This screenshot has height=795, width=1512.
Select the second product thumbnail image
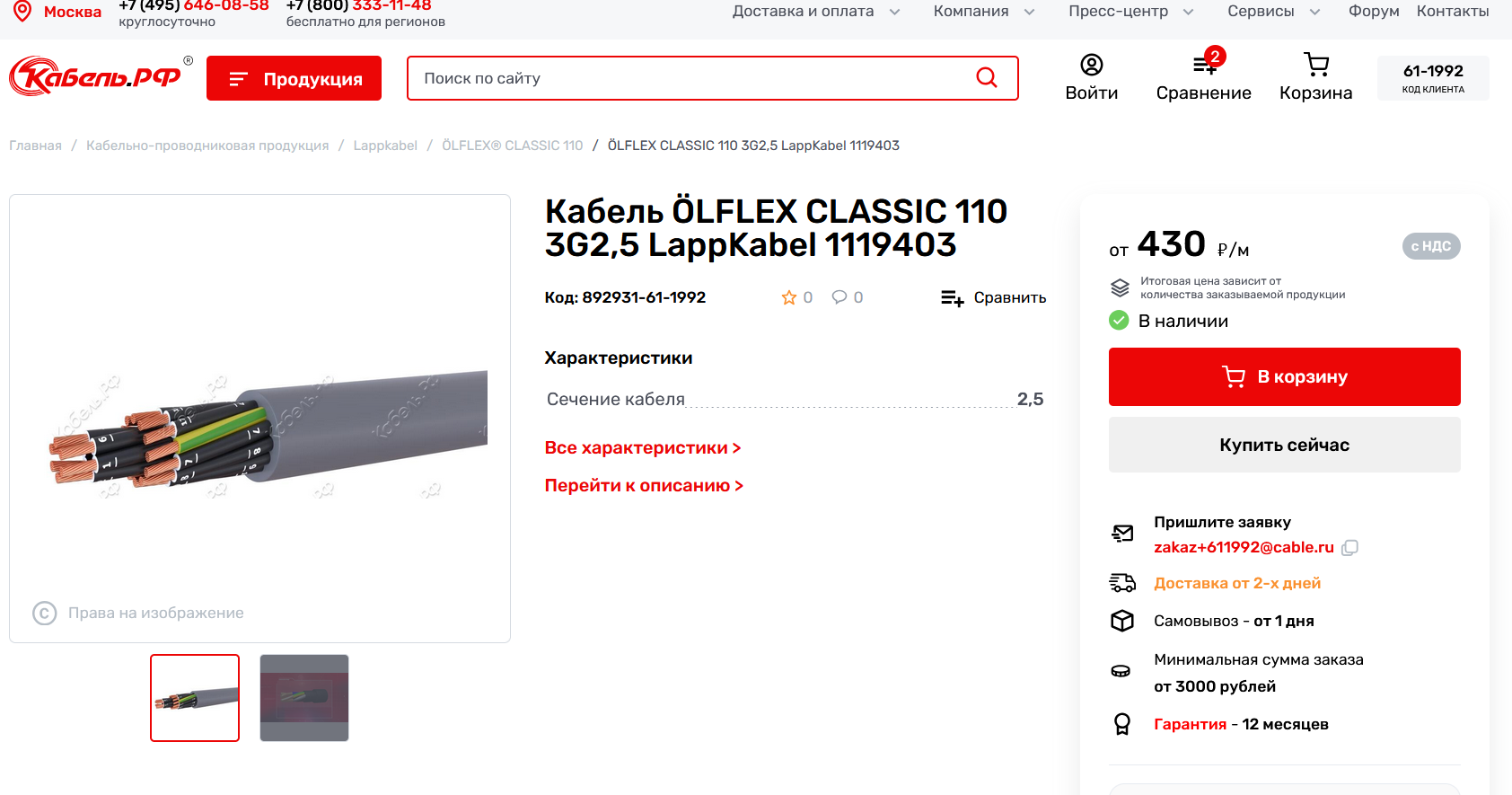coord(304,698)
